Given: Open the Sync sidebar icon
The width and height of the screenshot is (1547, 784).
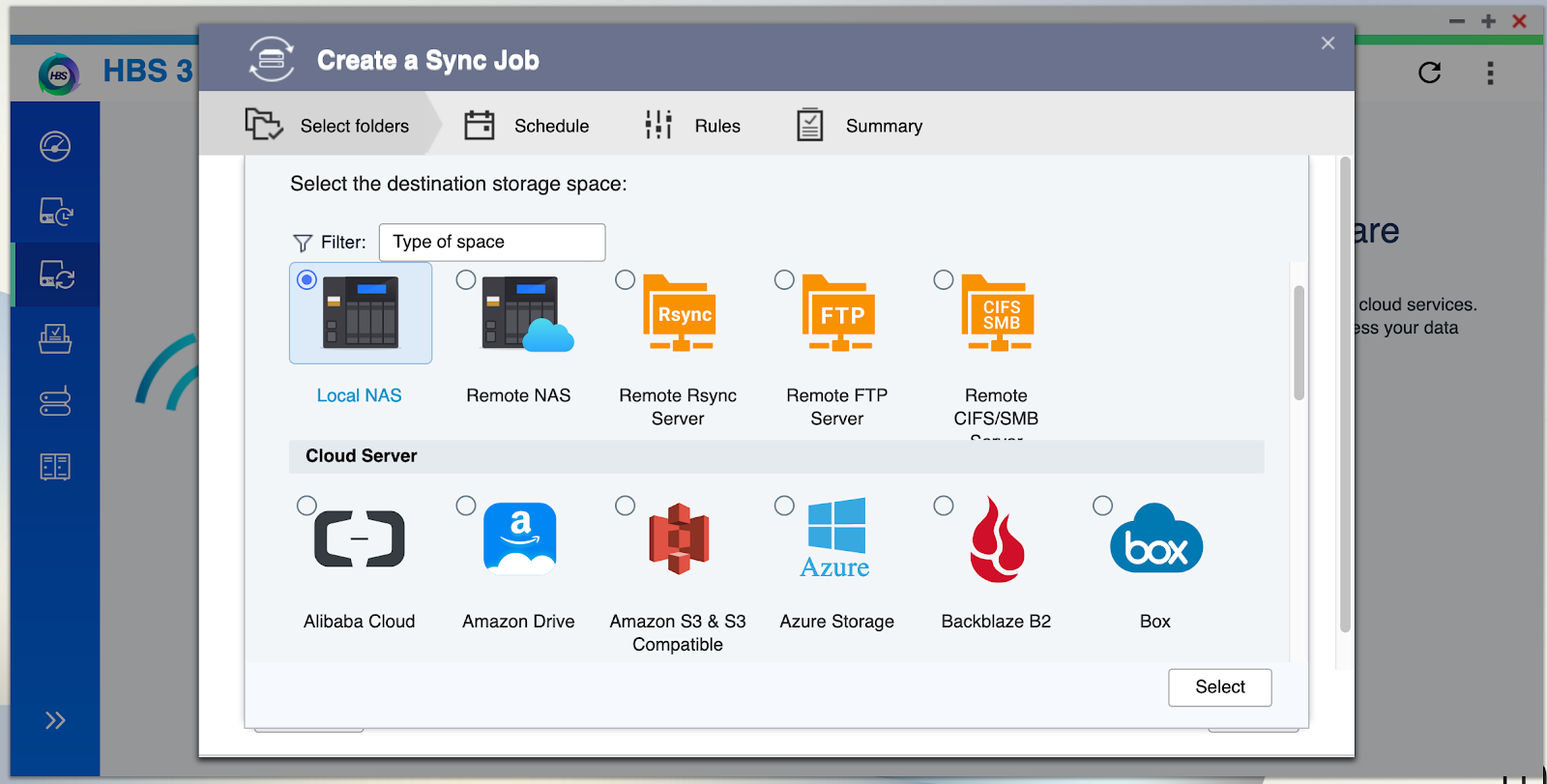Looking at the screenshot, I should click(56, 275).
